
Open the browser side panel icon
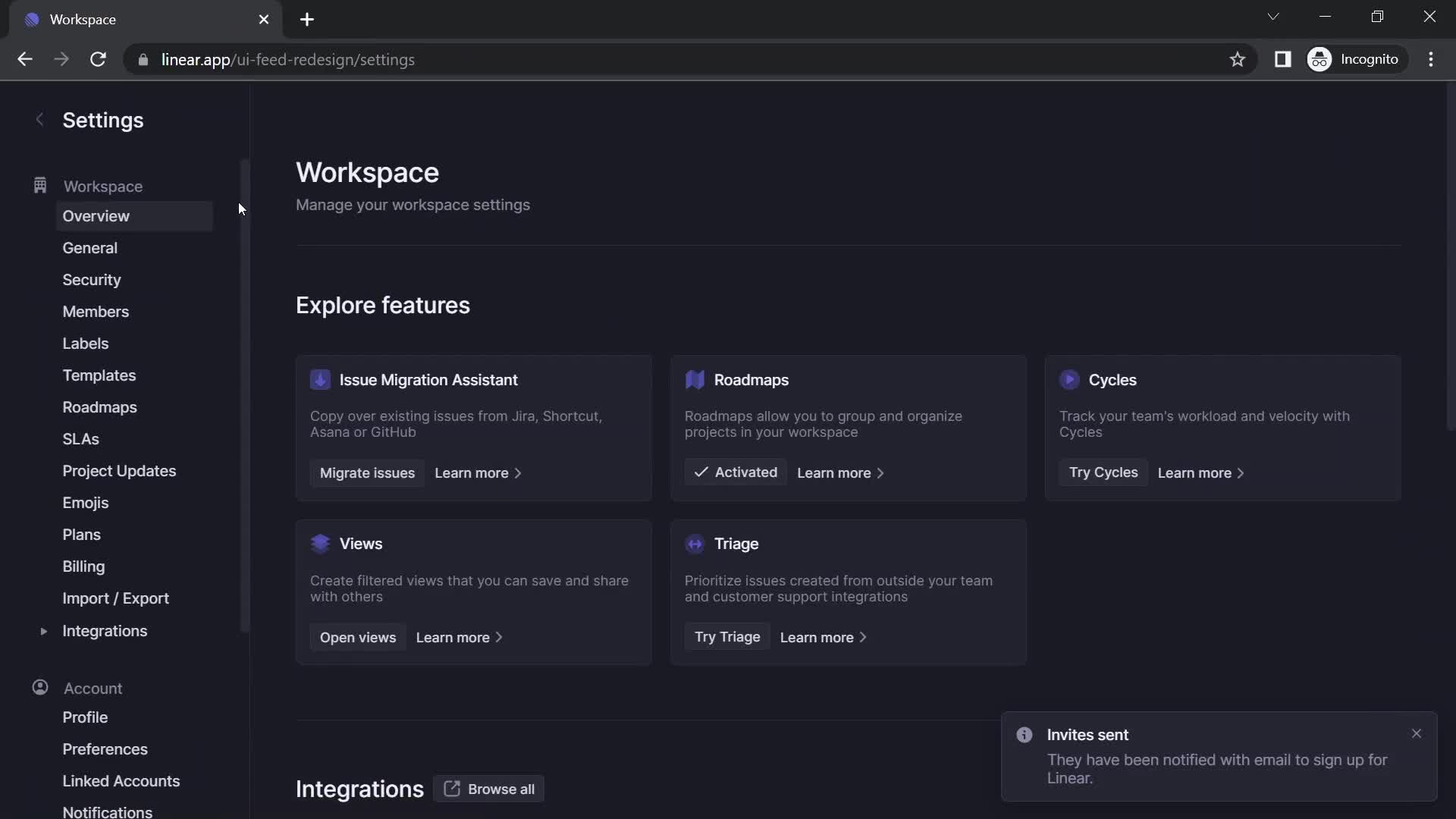(x=1282, y=59)
